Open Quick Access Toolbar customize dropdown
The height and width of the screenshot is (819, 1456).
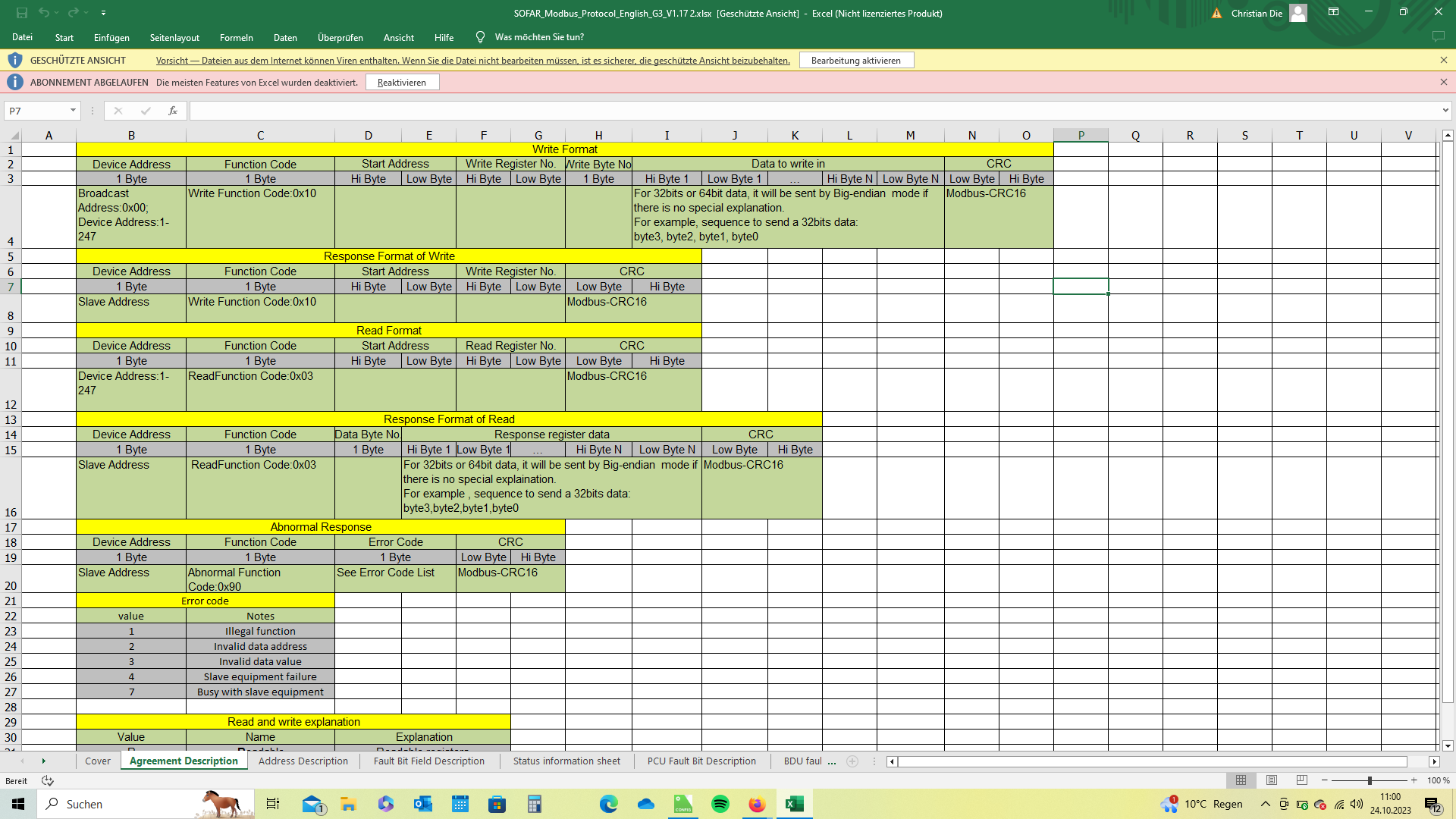103,13
